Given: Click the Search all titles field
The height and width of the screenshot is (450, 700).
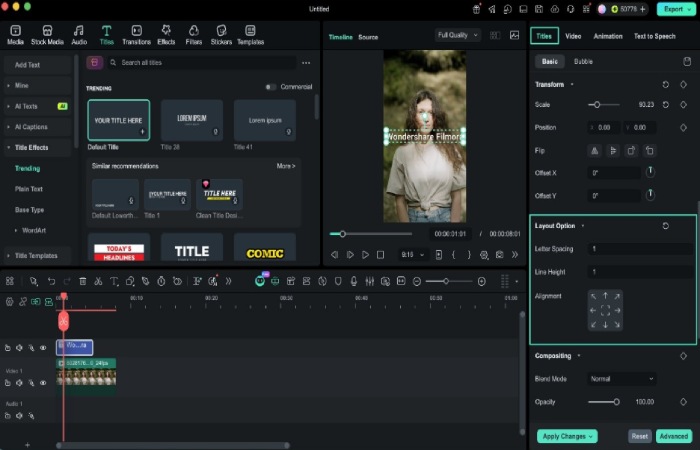Looking at the screenshot, I should 202,62.
